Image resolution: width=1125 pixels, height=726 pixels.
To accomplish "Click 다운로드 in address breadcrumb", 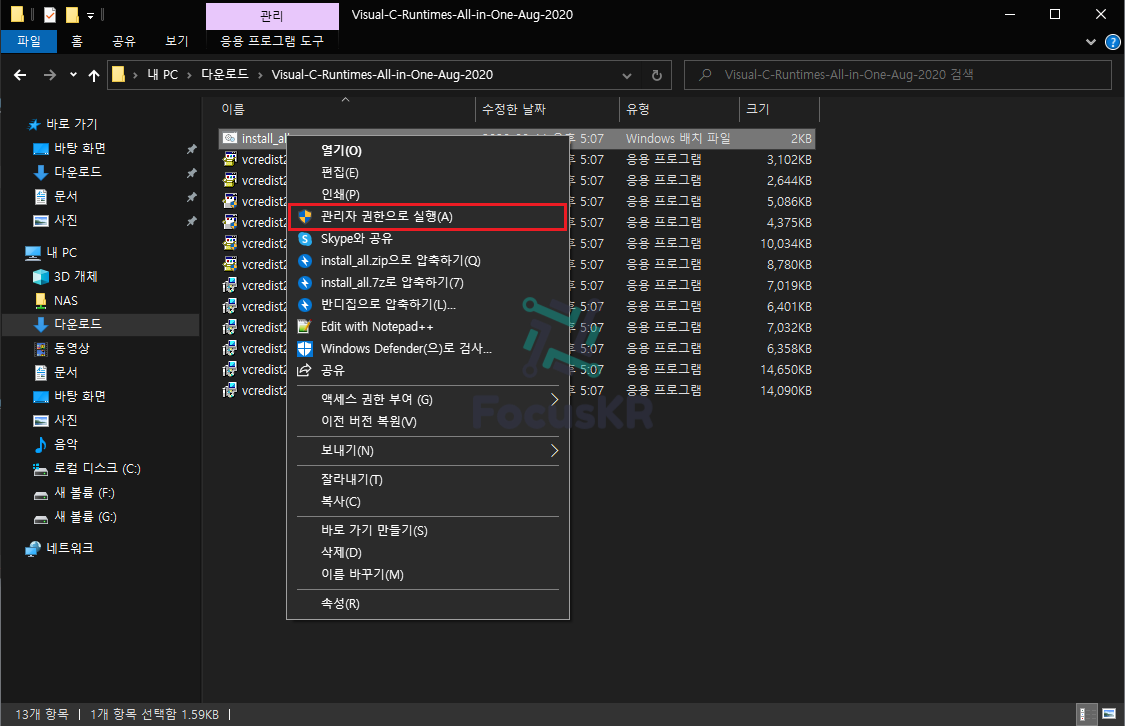I will click(x=225, y=75).
